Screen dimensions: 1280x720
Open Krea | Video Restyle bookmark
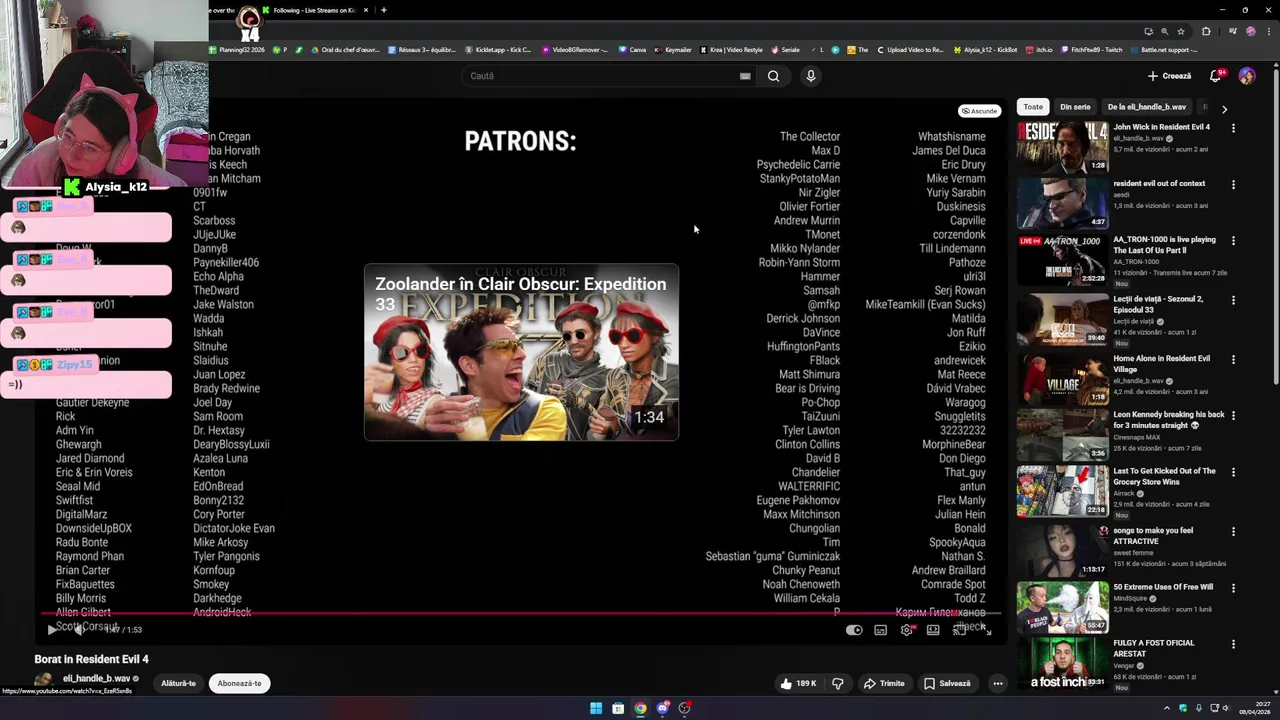coord(730,50)
